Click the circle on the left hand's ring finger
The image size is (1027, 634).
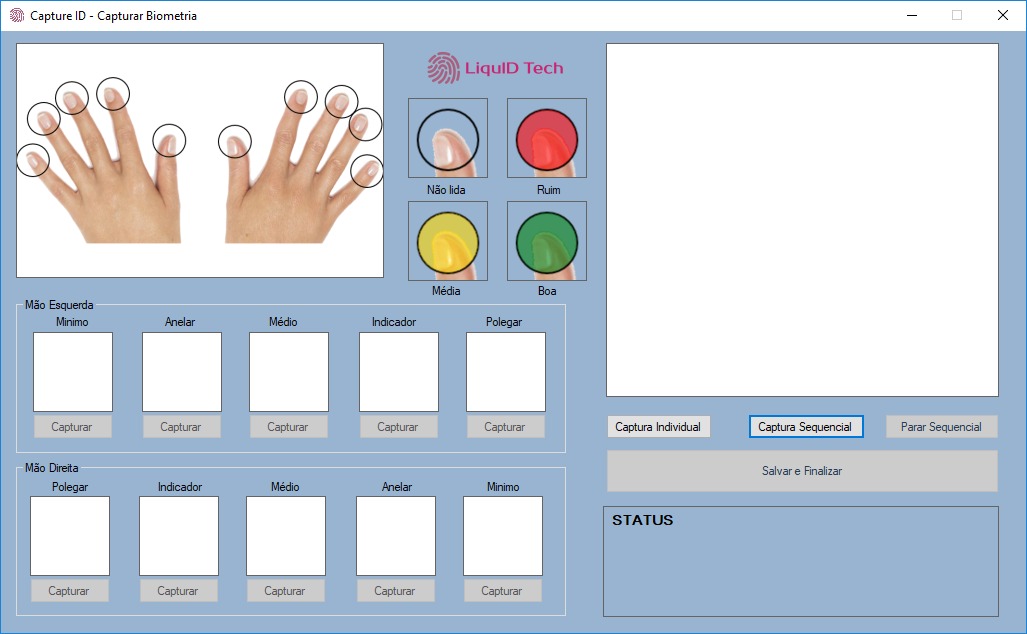(44, 119)
